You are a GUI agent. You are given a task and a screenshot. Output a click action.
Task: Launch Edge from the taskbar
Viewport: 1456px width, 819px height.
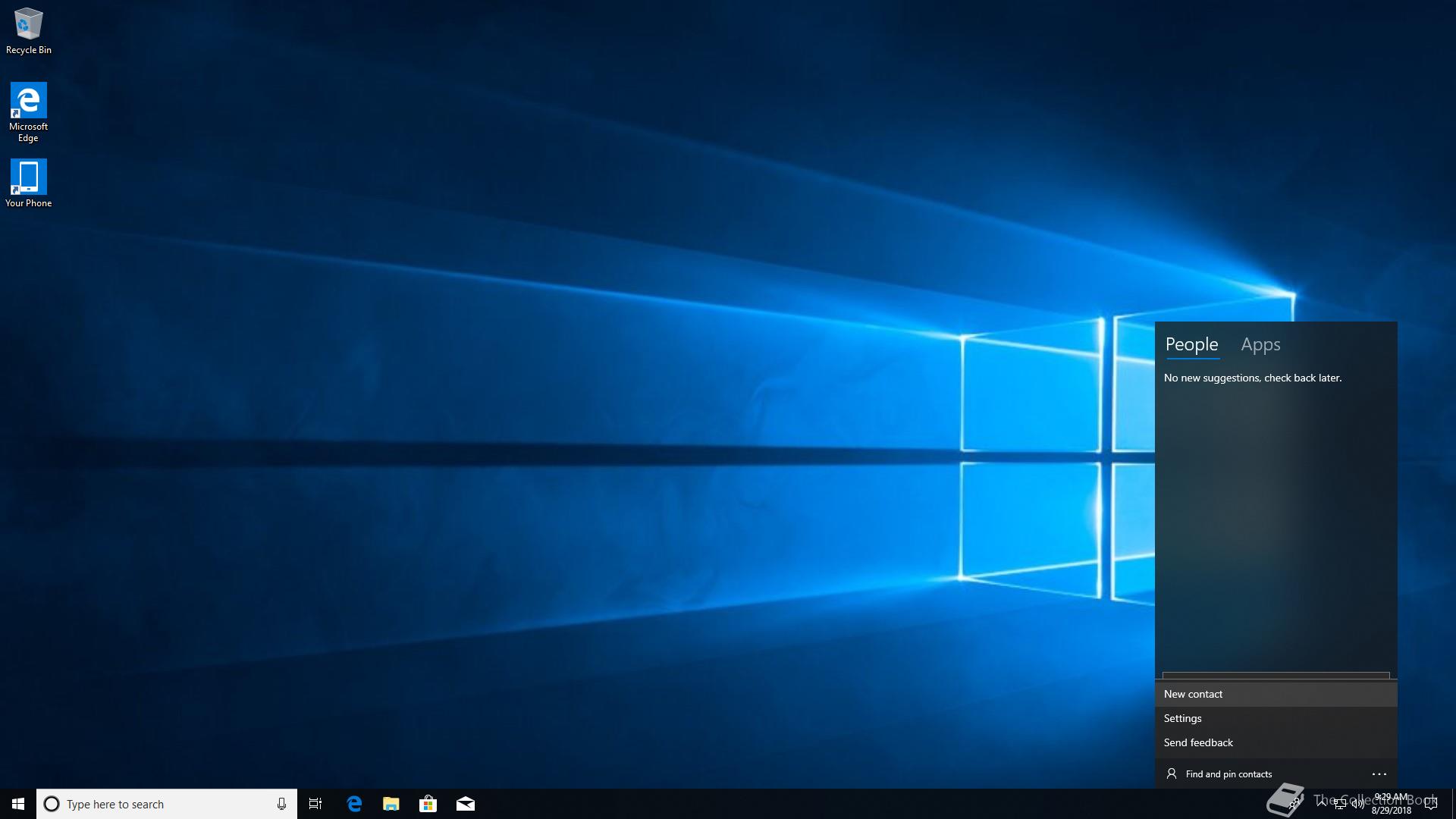(x=354, y=804)
